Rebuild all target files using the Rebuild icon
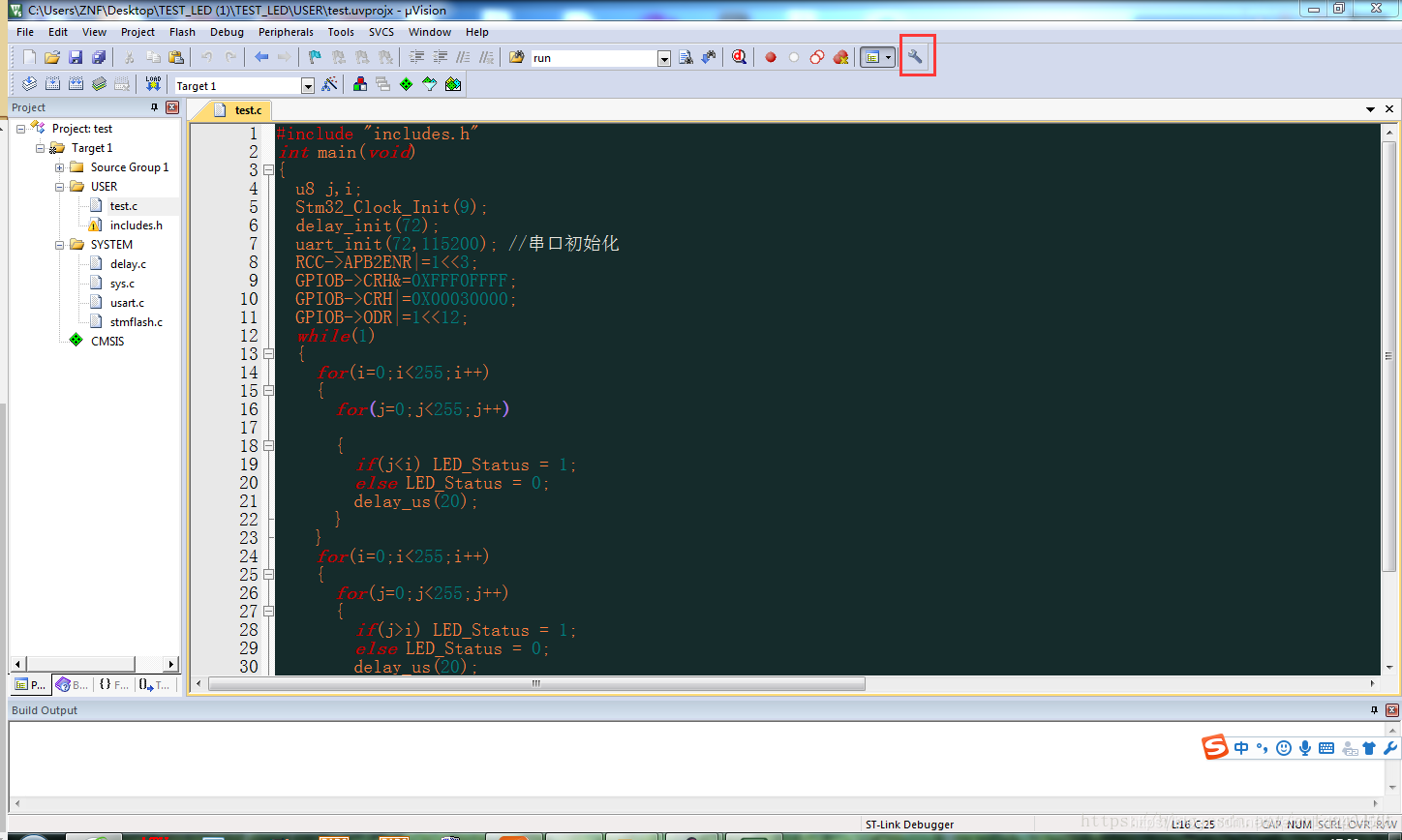 pos(76,84)
